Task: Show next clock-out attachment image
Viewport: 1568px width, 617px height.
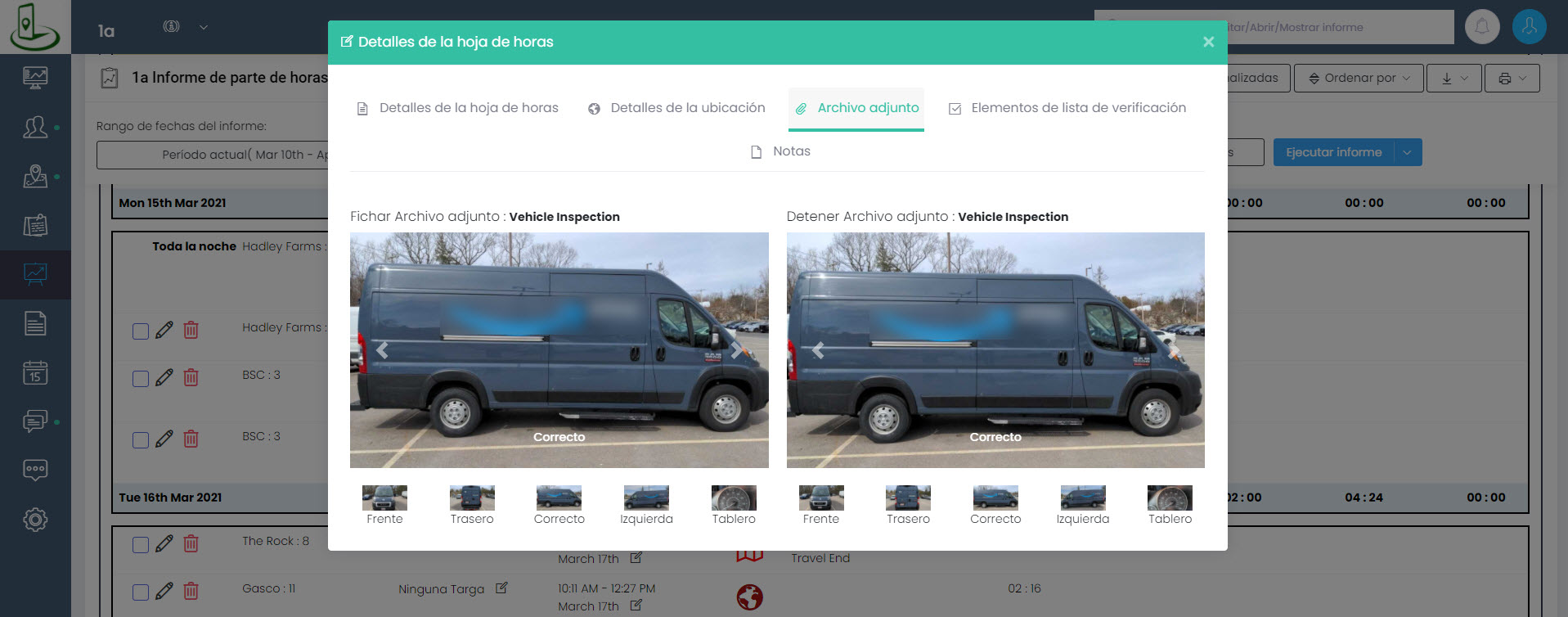Action: click(1174, 350)
